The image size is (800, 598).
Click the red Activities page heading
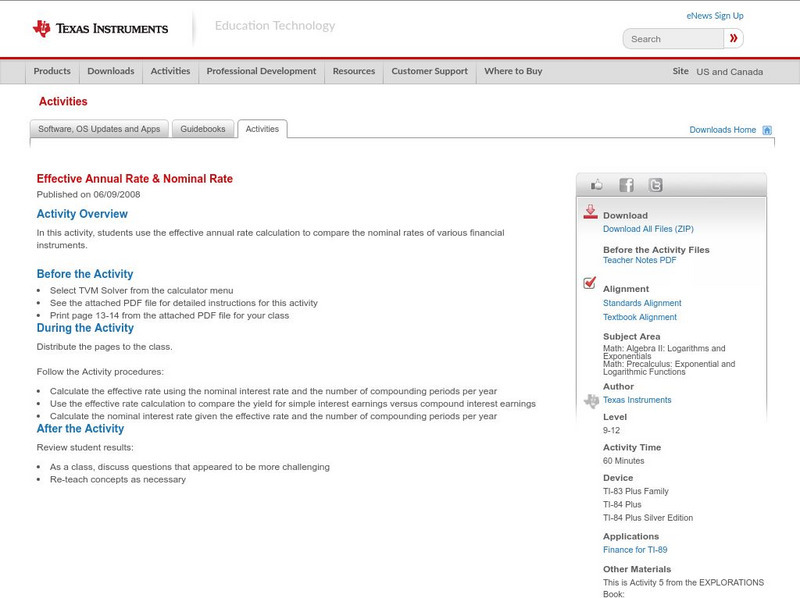tap(63, 102)
